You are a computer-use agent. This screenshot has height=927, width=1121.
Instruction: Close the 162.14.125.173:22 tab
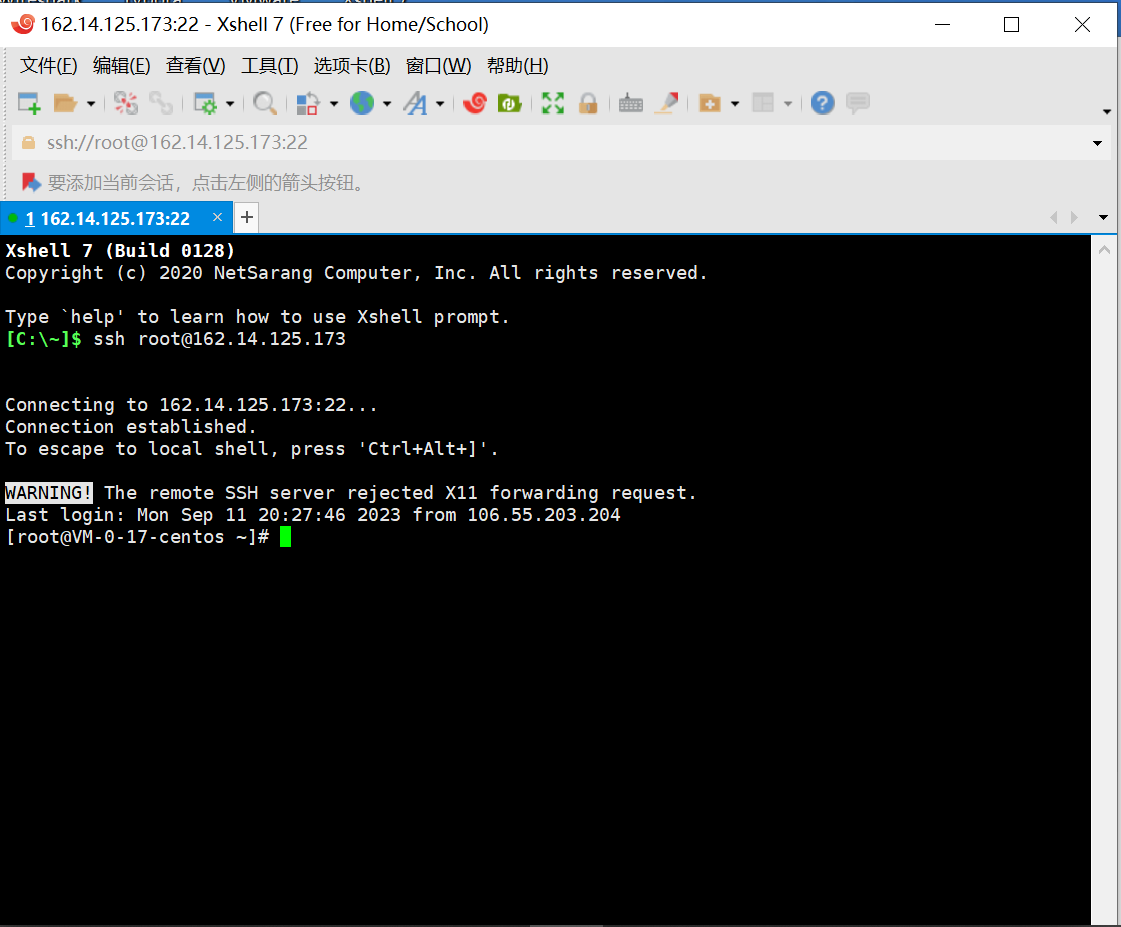(x=217, y=217)
